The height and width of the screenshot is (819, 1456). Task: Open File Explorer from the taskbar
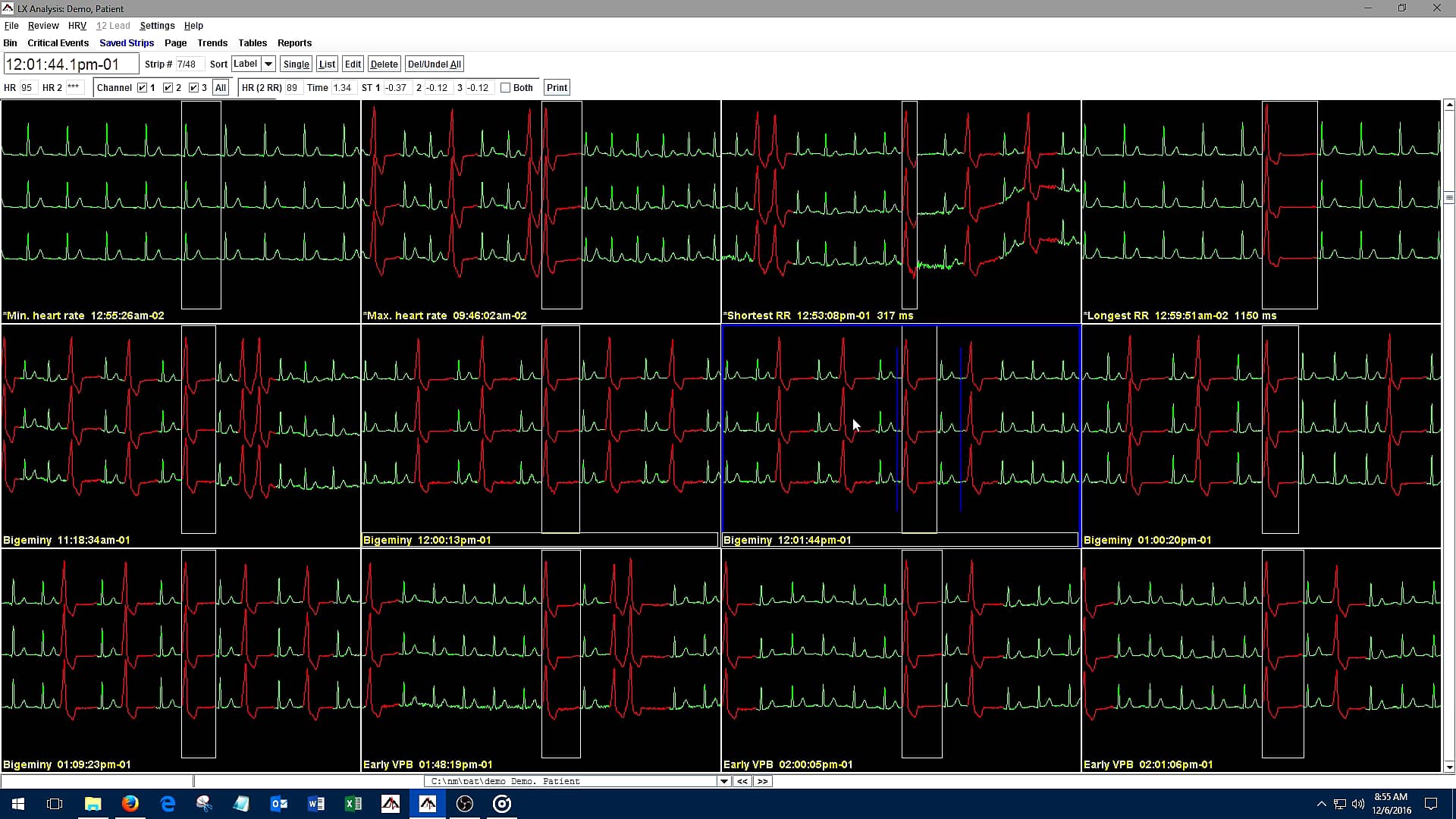point(93,804)
